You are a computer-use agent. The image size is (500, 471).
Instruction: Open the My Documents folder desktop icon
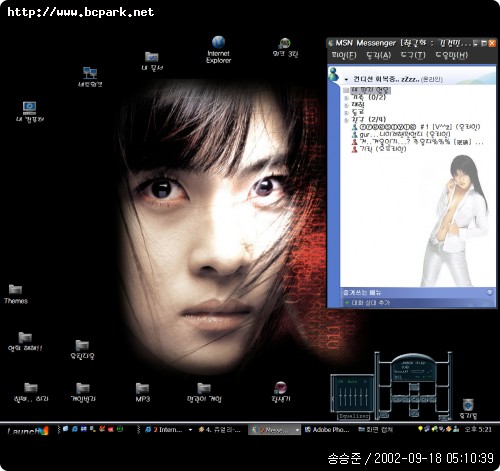click(x=152, y=61)
